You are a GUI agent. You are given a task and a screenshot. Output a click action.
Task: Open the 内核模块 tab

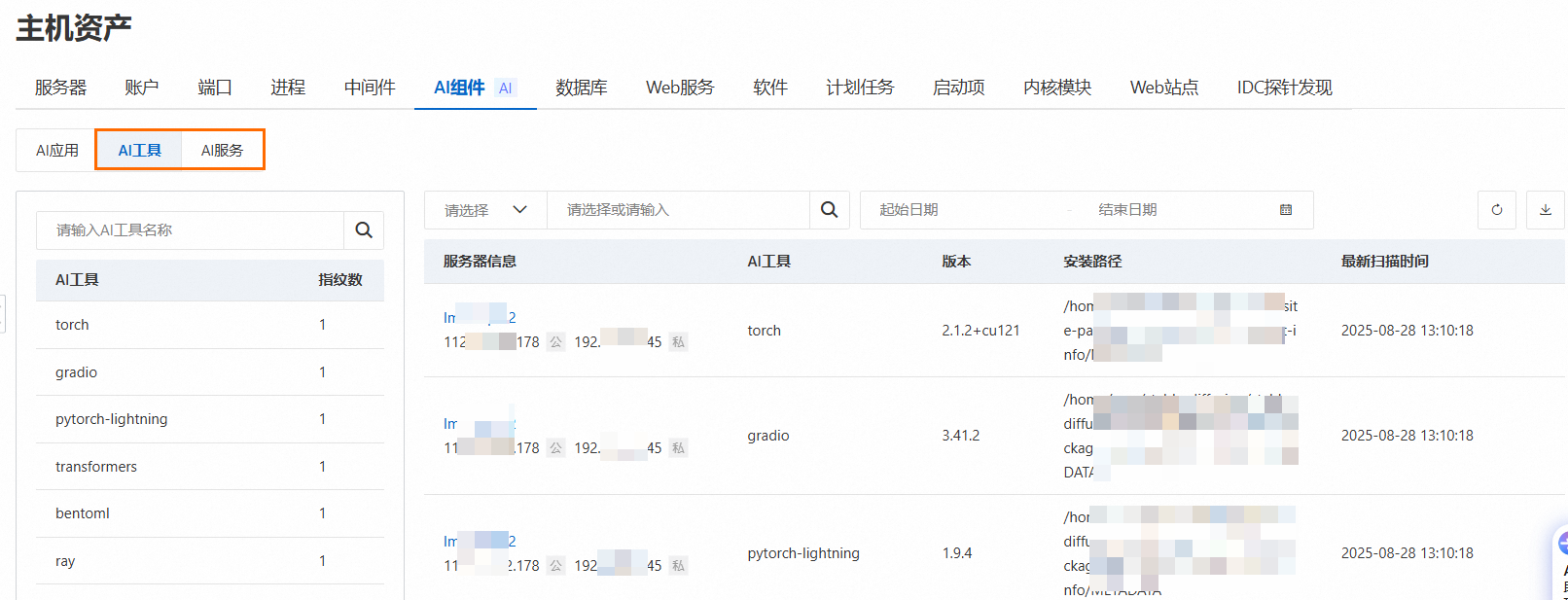coord(1057,88)
